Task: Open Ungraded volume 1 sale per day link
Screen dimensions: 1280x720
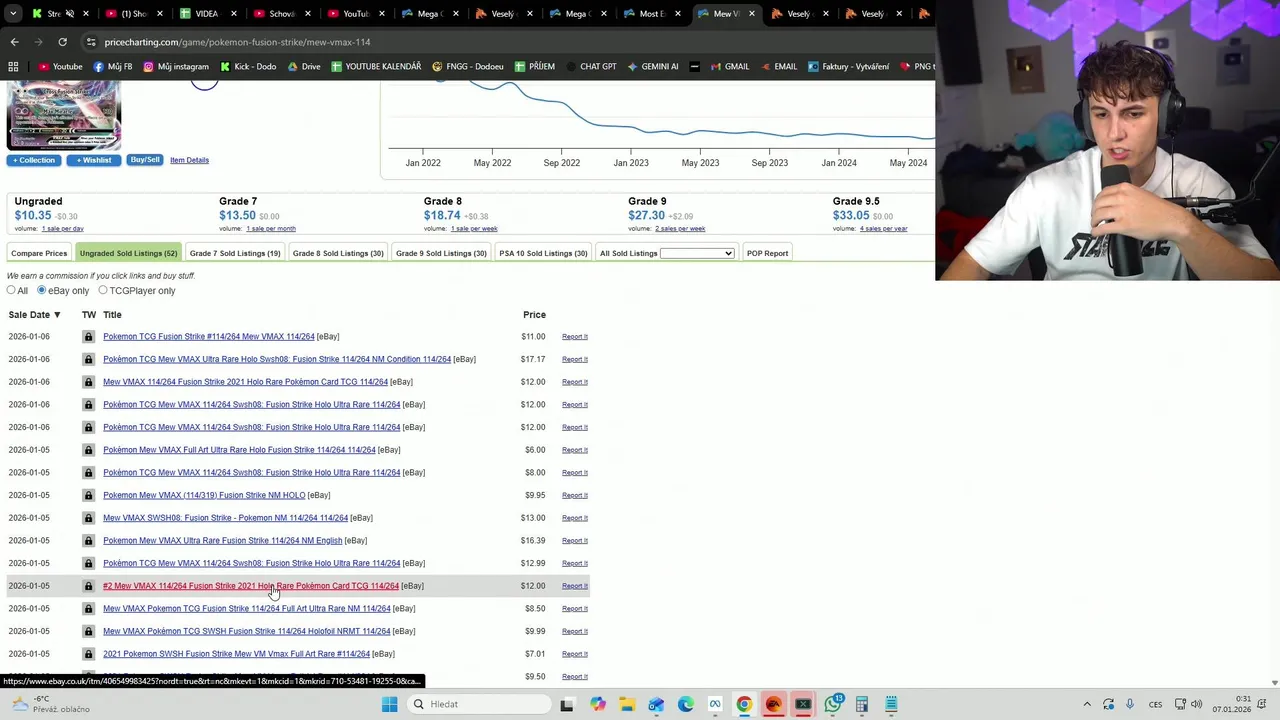Action: pyautogui.click(x=63, y=229)
